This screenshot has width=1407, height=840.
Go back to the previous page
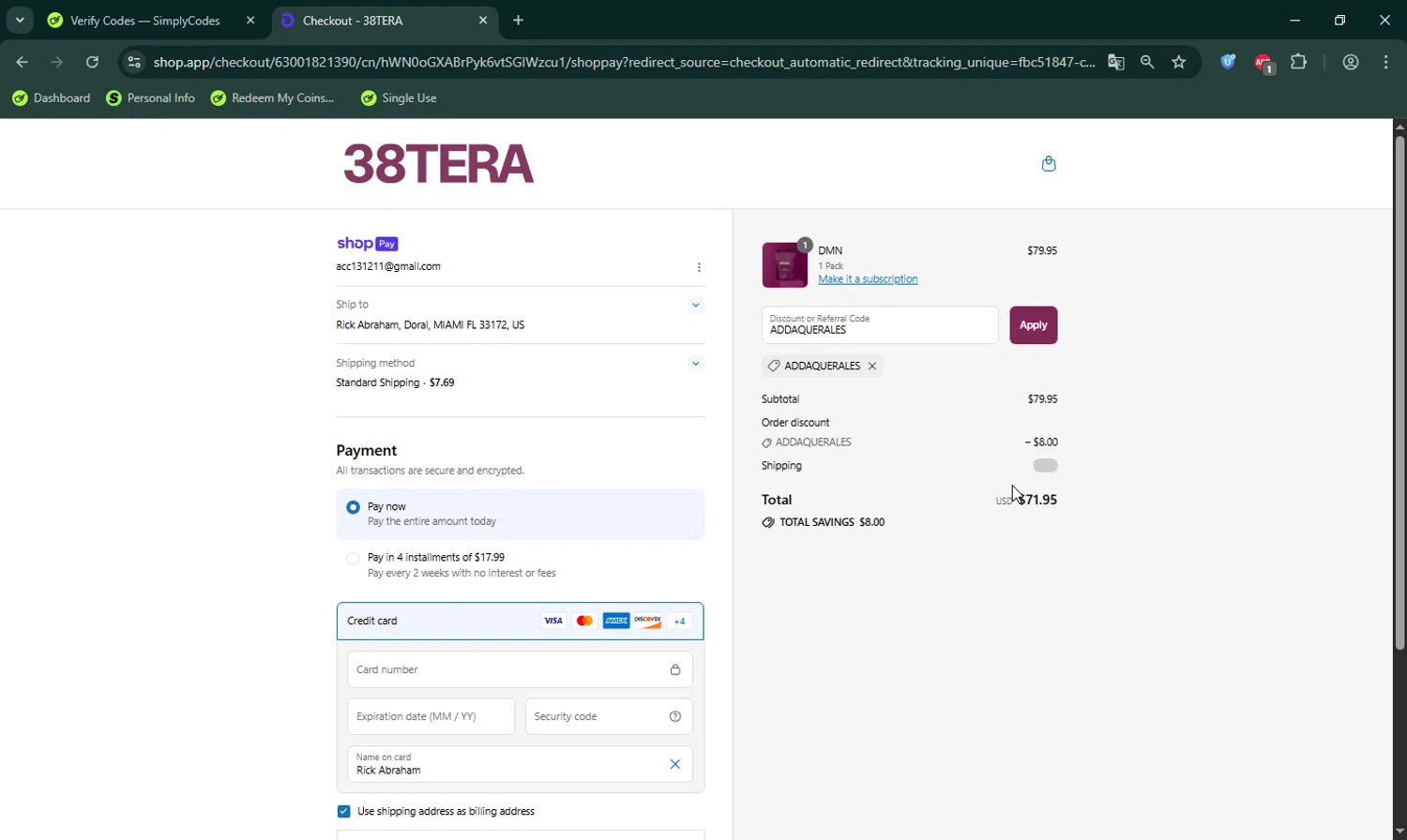click(22, 62)
